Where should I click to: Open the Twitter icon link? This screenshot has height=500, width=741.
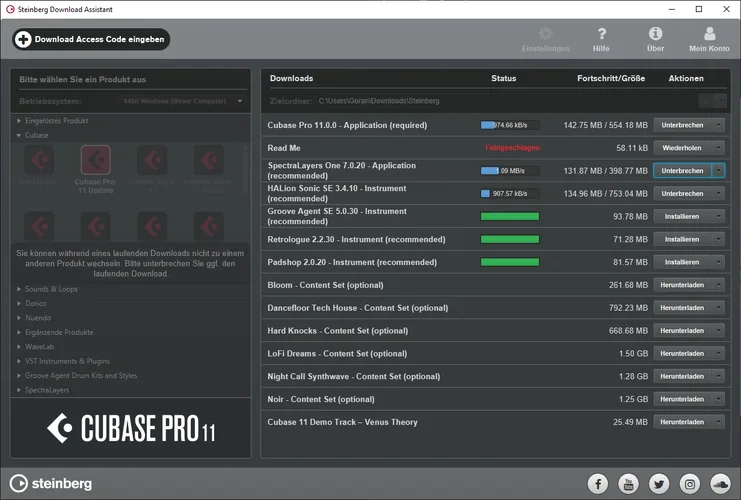658,484
